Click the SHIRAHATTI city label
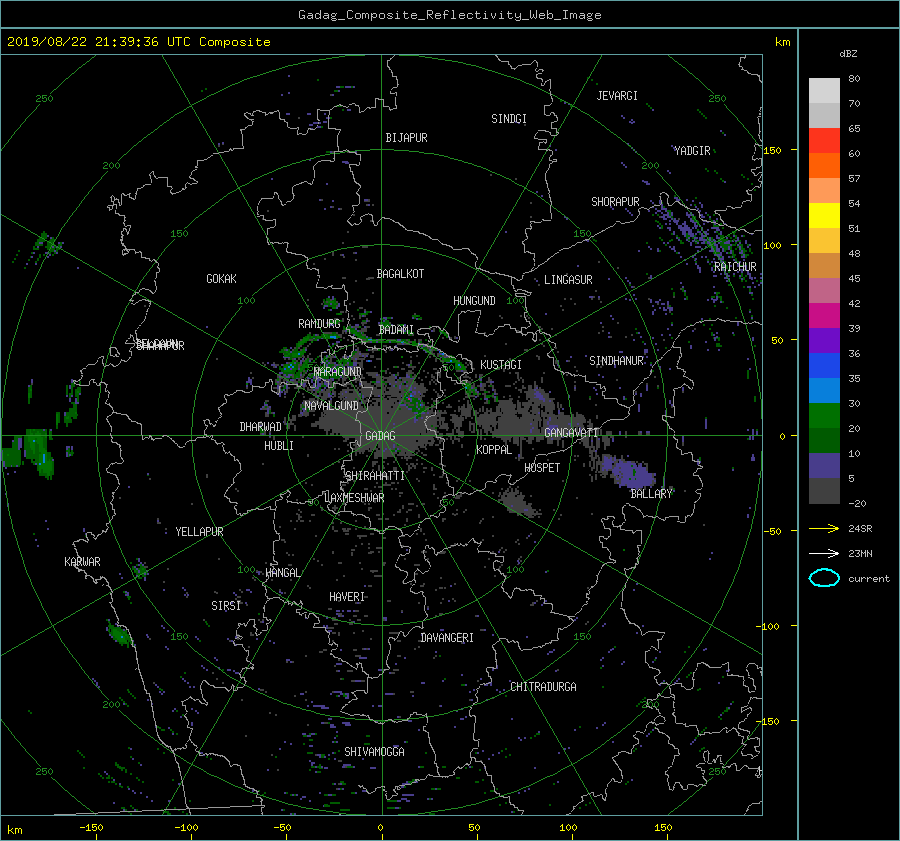Image resolution: width=900 pixels, height=841 pixels. 375,476
